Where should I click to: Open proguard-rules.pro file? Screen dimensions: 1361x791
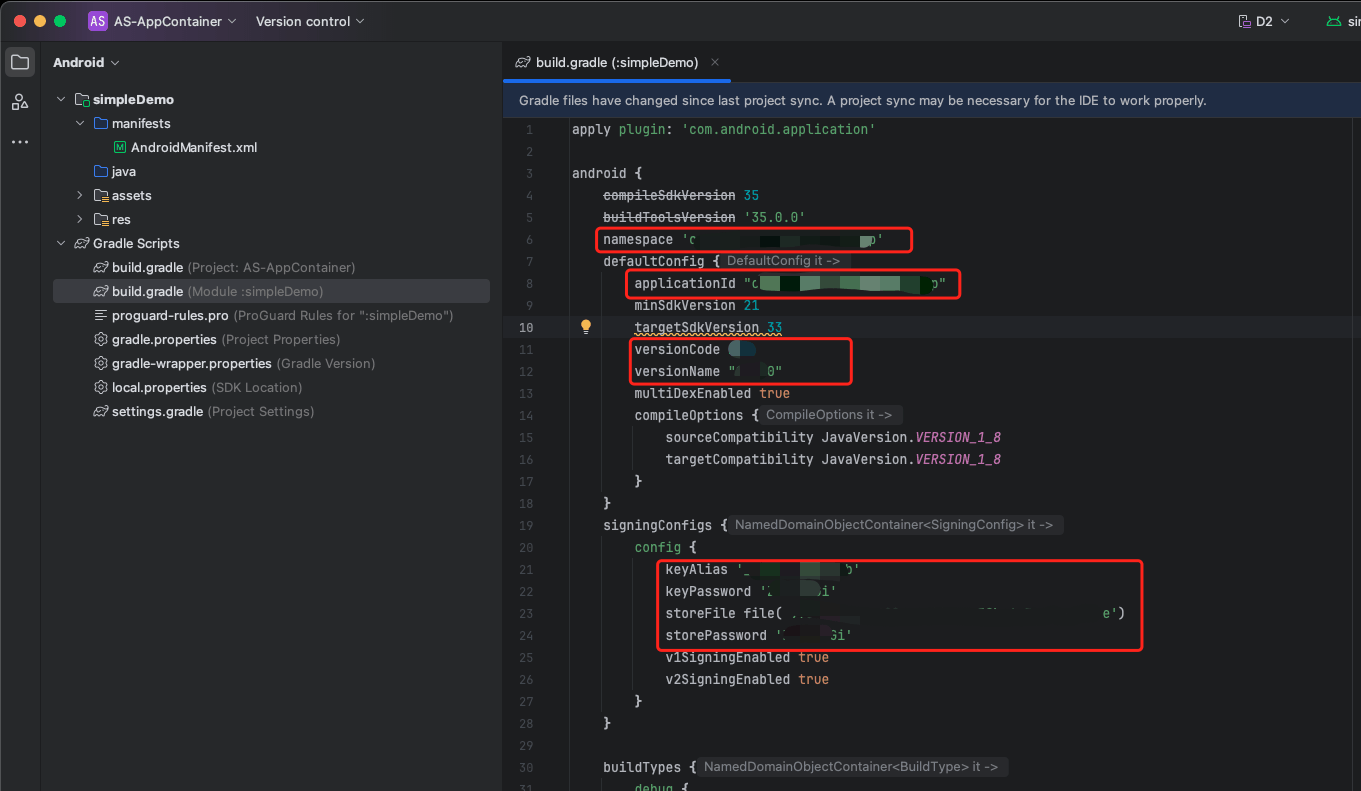[x=283, y=315]
